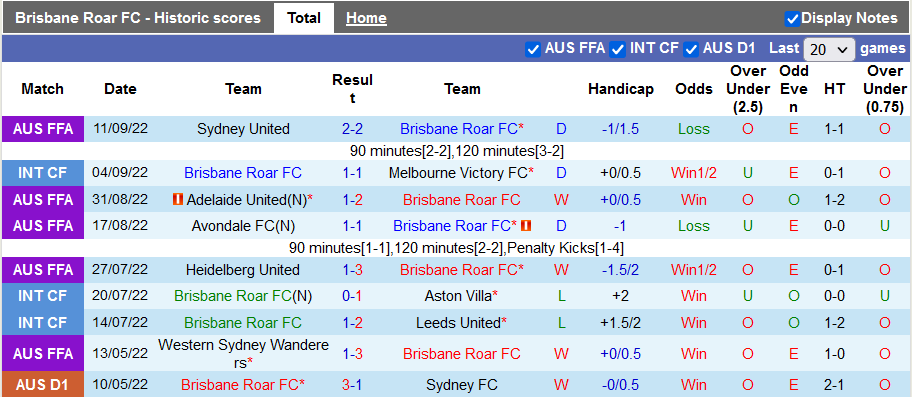Open Western Sydney Wanderers team link

243,353
